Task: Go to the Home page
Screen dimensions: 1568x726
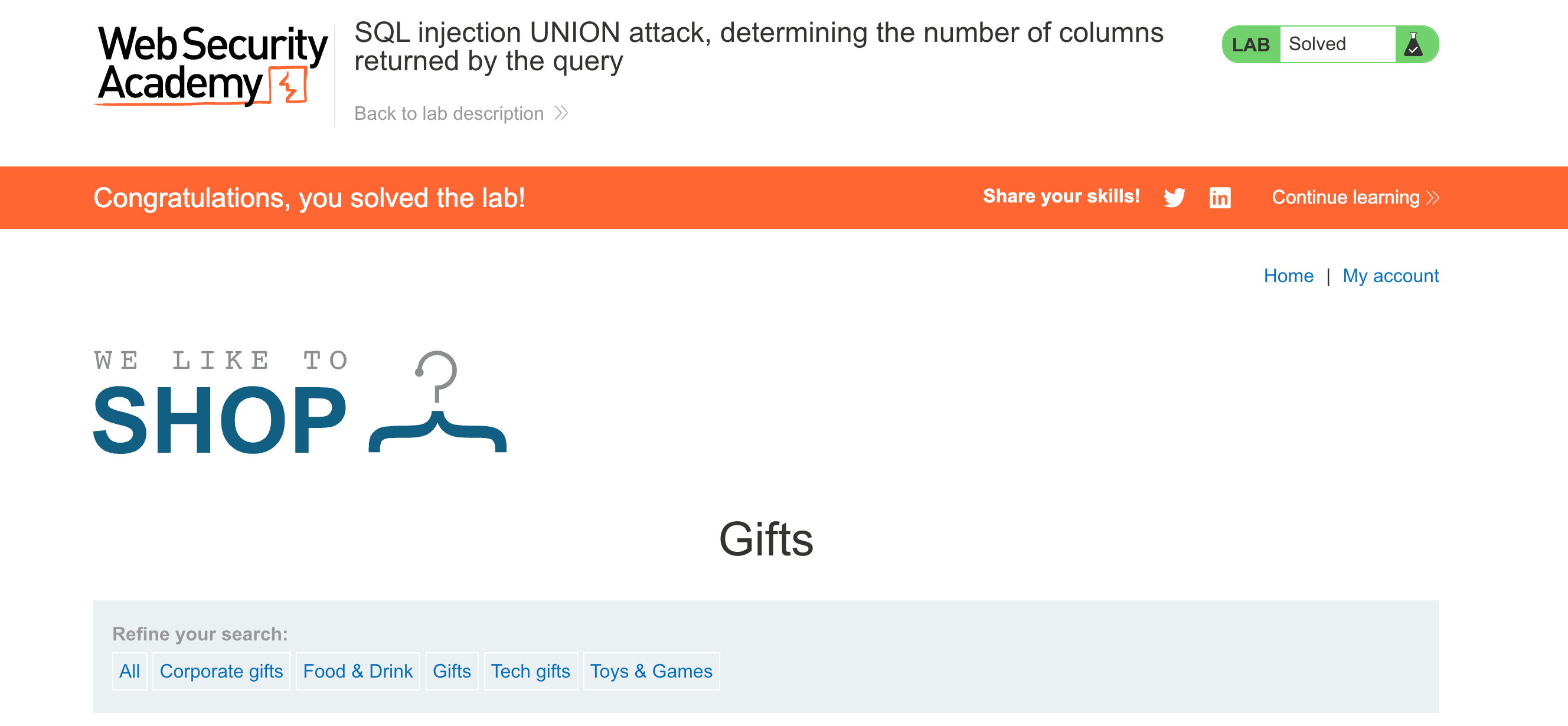Action: click(x=1288, y=276)
